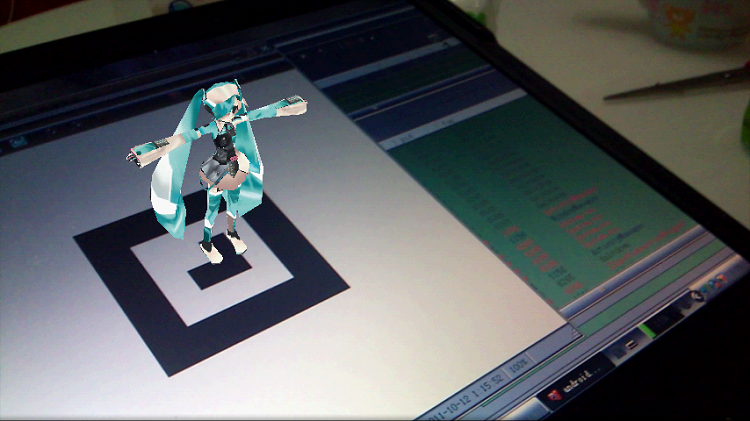This screenshot has width=750, height=421.
Task: Click the red icon on android taskbar button
Action: [554, 395]
